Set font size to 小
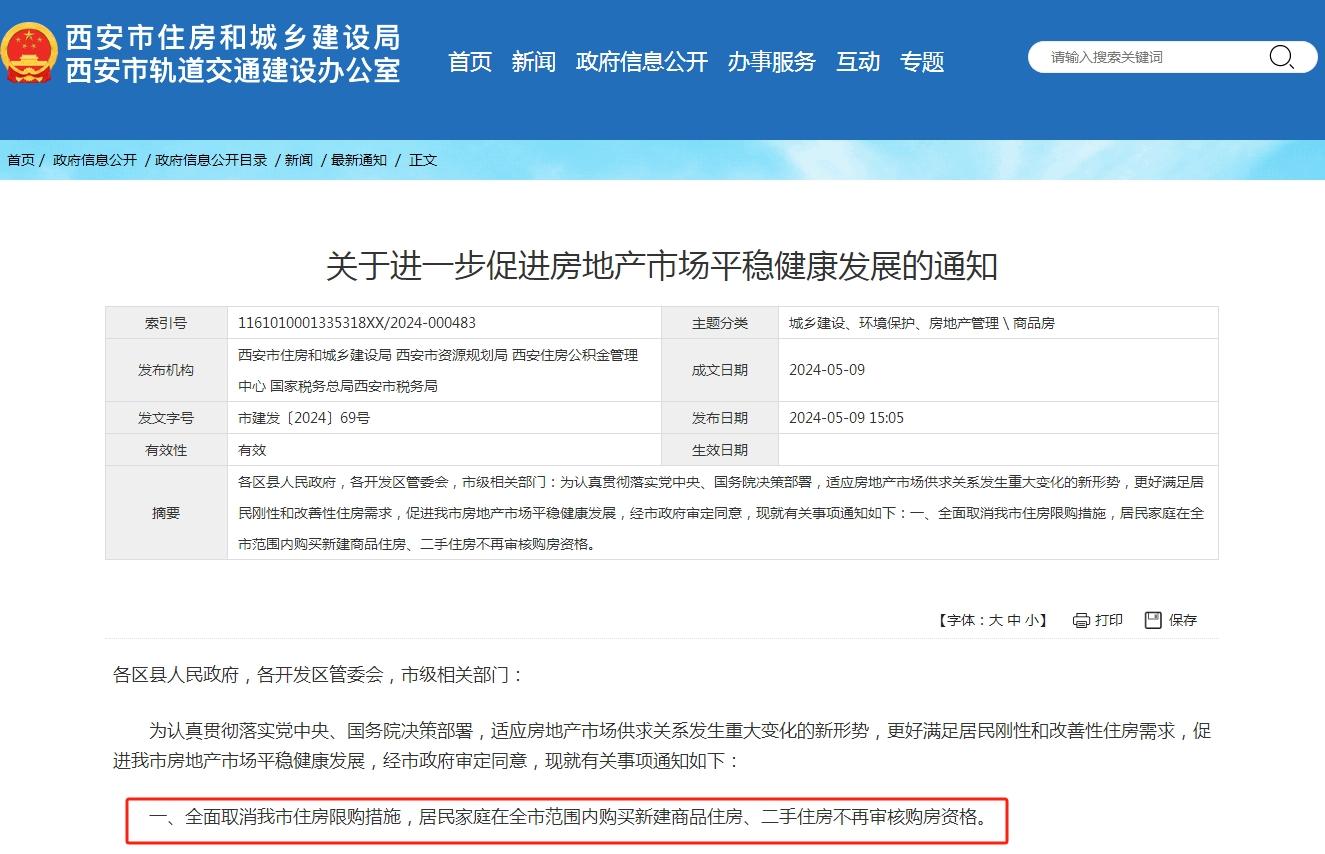The image size is (1325, 854). click(1031, 620)
